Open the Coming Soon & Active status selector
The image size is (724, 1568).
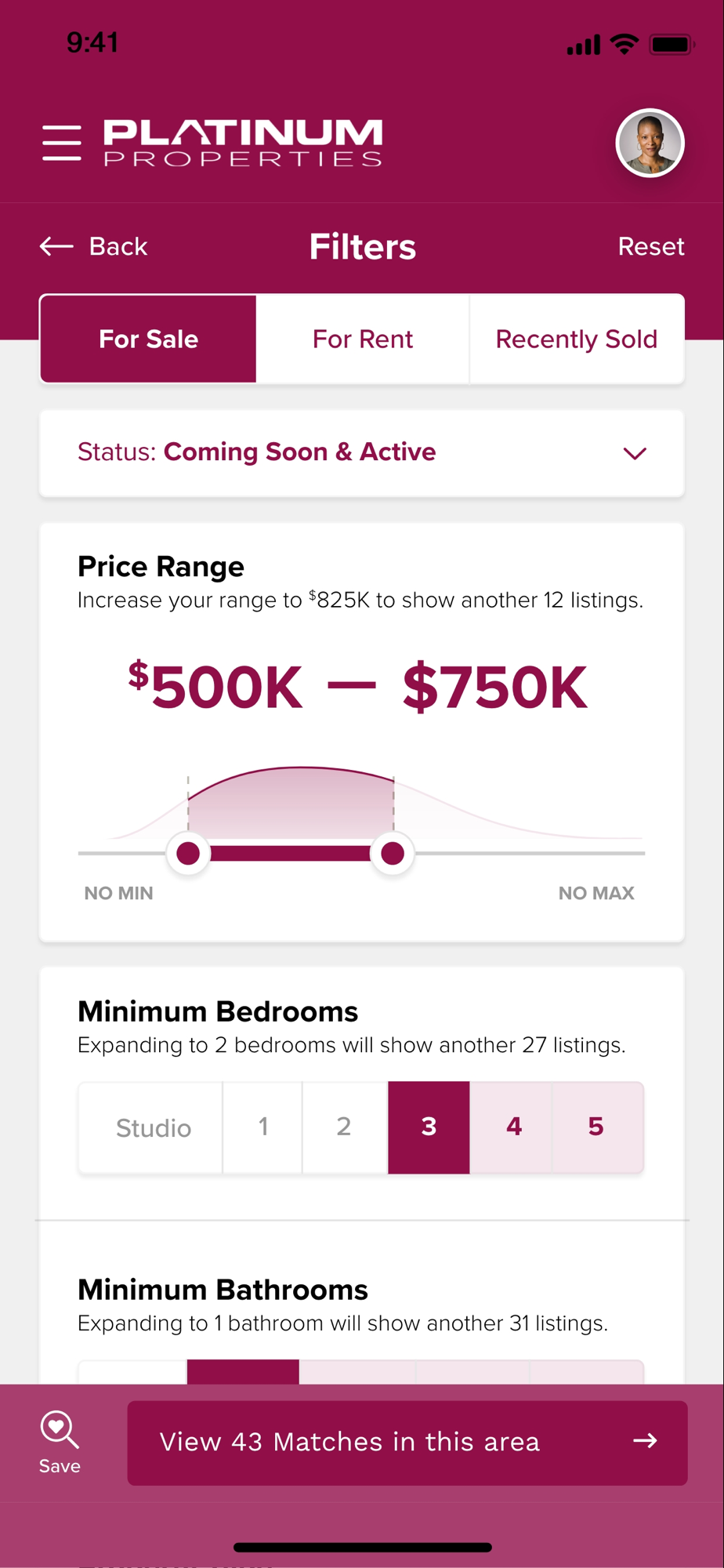point(299,452)
